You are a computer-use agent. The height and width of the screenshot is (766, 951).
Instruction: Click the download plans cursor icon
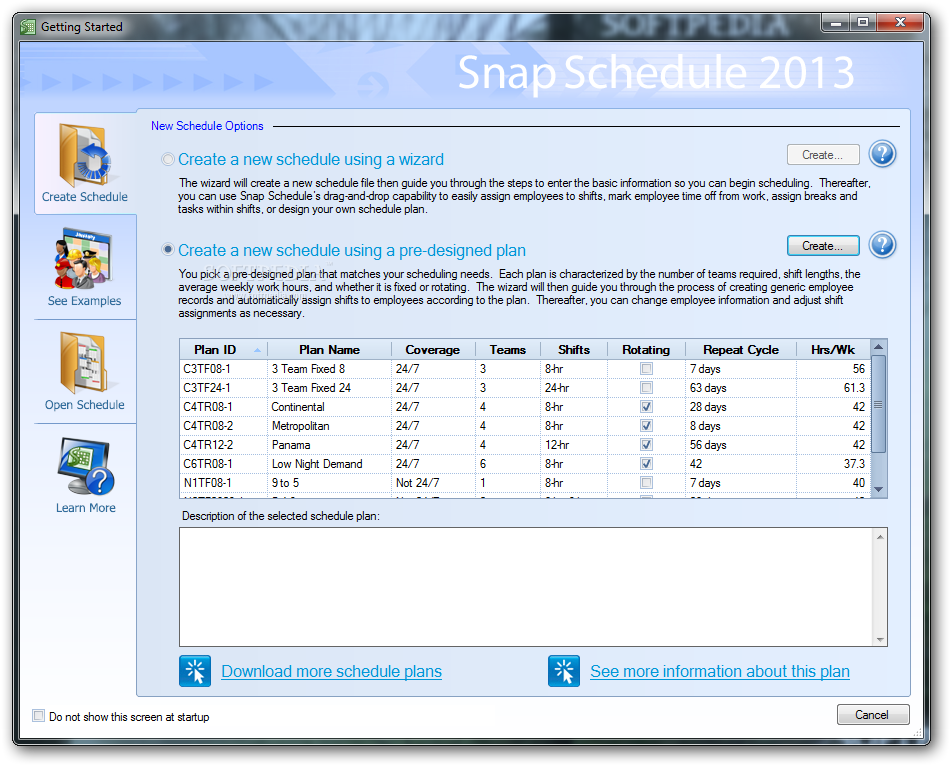click(x=195, y=671)
